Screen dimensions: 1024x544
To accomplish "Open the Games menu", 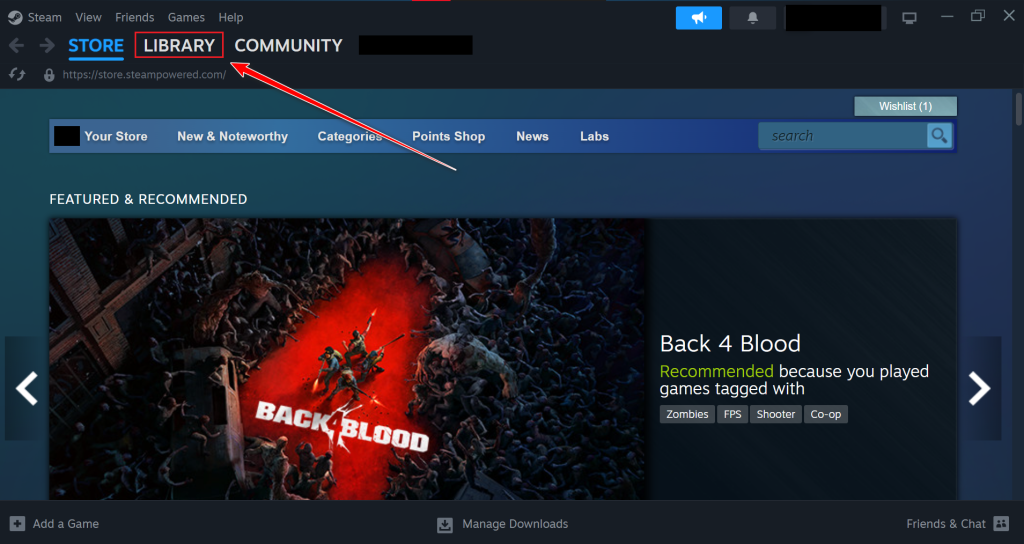I will tap(186, 18).
